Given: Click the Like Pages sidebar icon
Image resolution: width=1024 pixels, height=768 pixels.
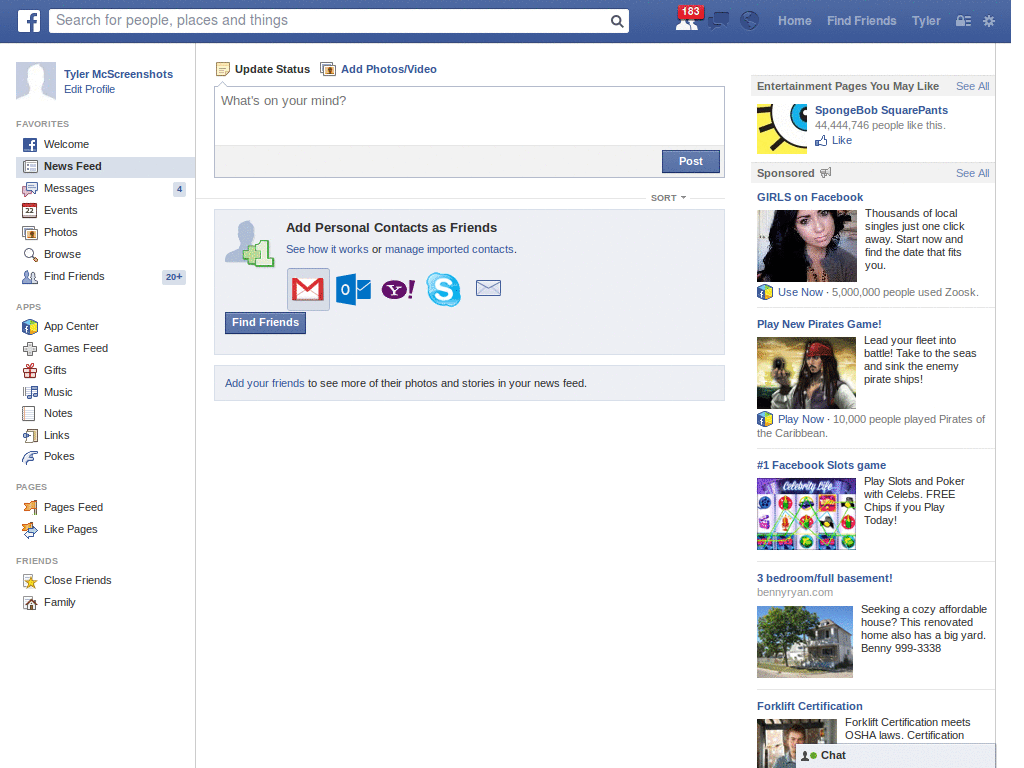Looking at the screenshot, I should (x=30, y=530).
